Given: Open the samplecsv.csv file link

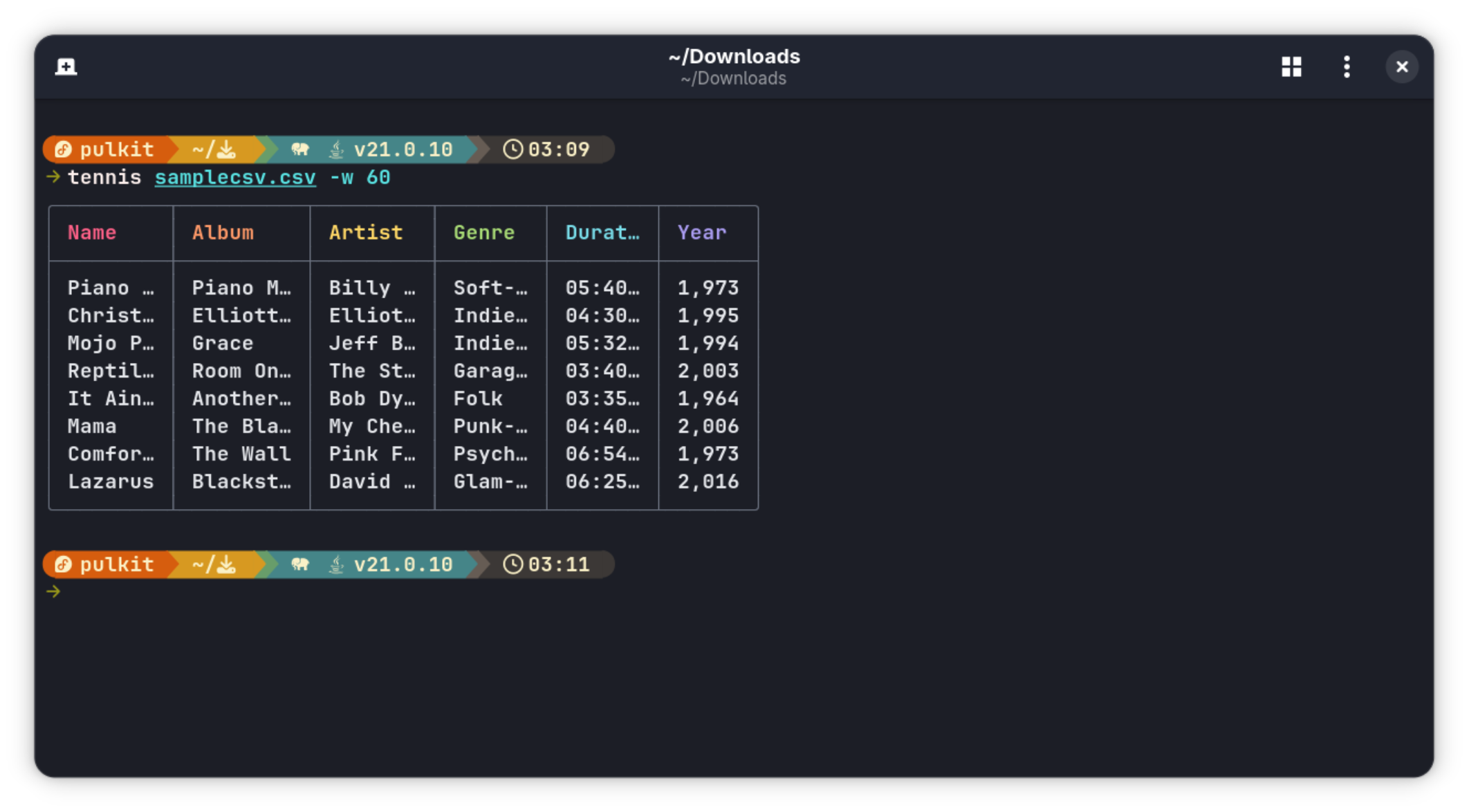Looking at the screenshot, I should [235, 177].
